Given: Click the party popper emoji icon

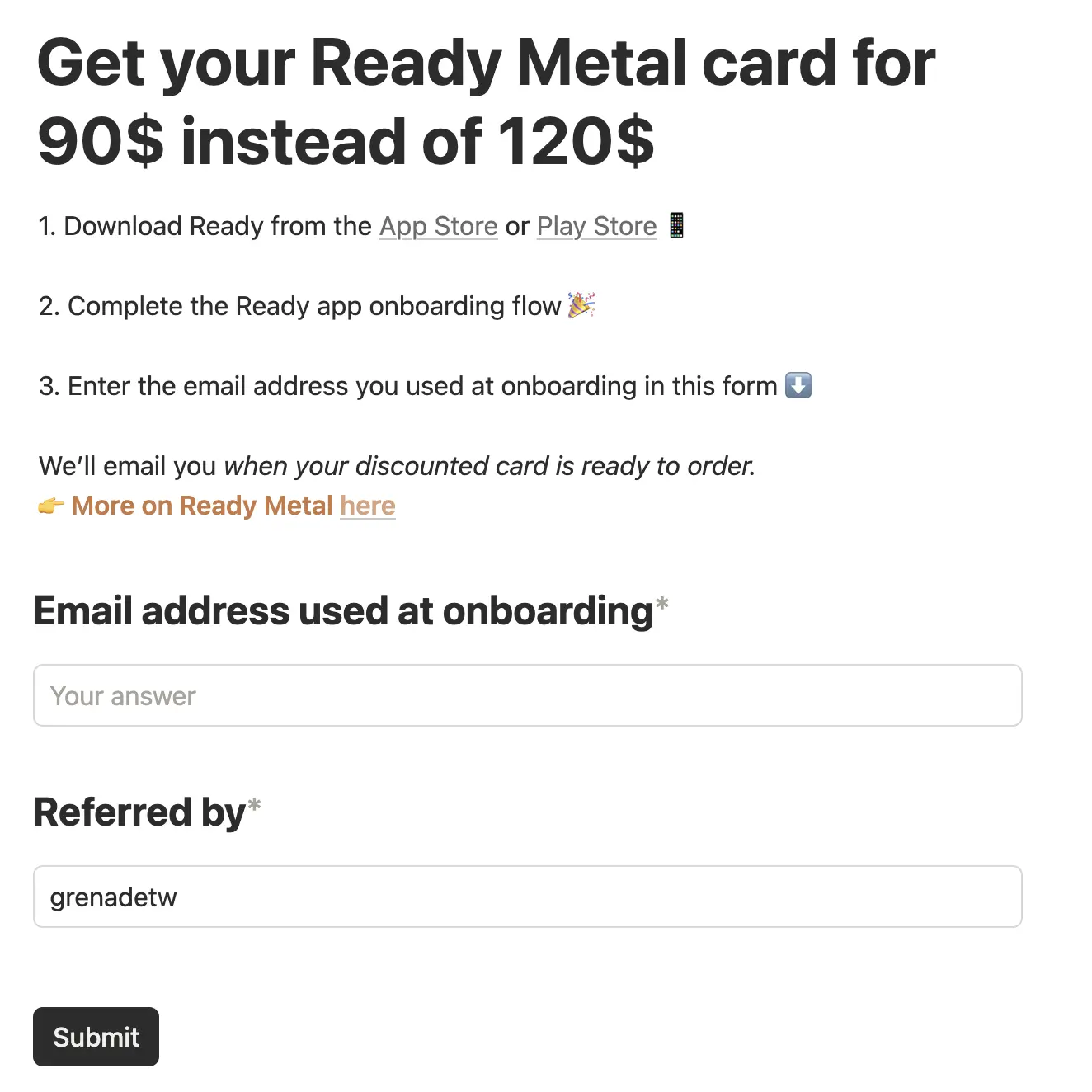Looking at the screenshot, I should (x=581, y=305).
